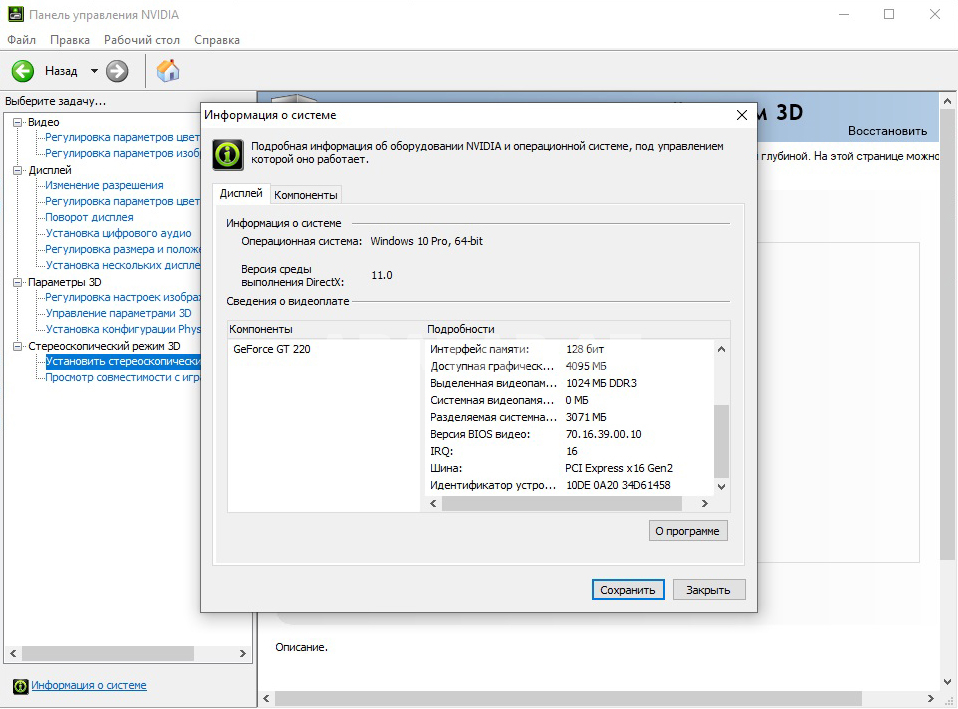
Task: Click the green Back arrow icon
Action: 23,71
